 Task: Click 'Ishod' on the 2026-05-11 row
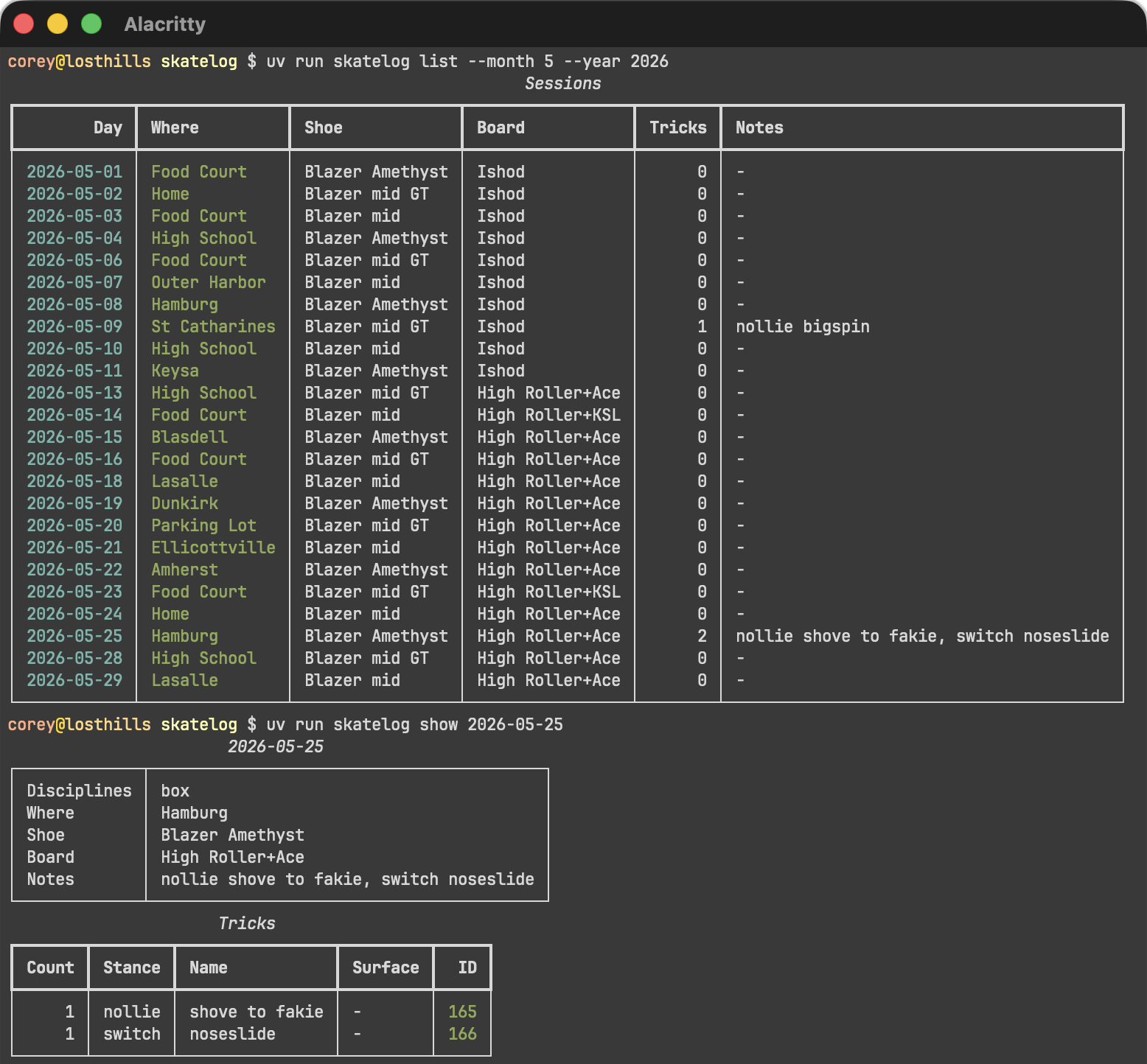(x=501, y=371)
